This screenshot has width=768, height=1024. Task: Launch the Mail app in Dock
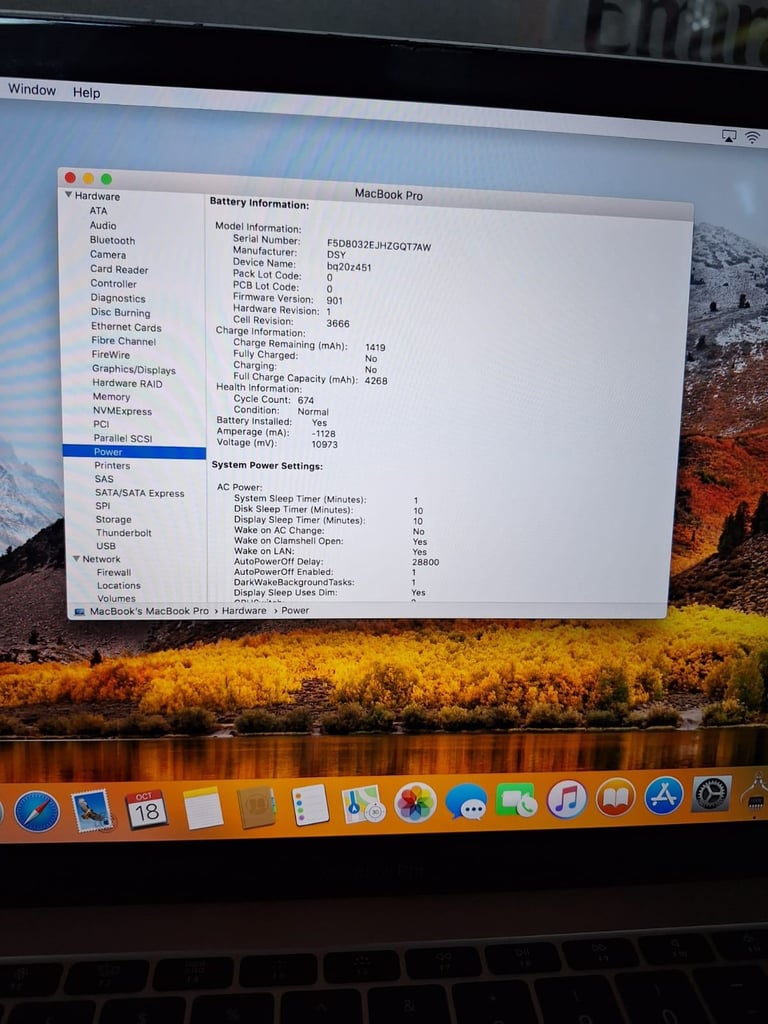tap(92, 810)
